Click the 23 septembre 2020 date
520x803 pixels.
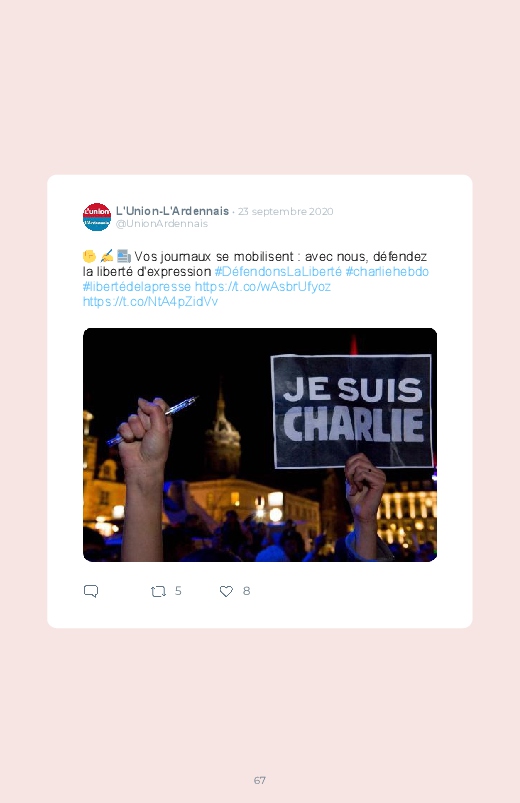285,212
